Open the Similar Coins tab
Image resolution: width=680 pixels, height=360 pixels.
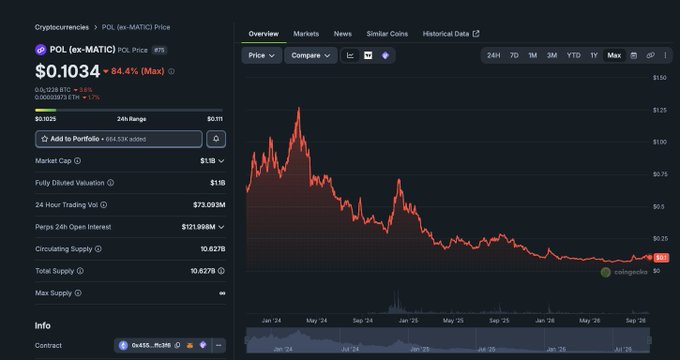387,33
